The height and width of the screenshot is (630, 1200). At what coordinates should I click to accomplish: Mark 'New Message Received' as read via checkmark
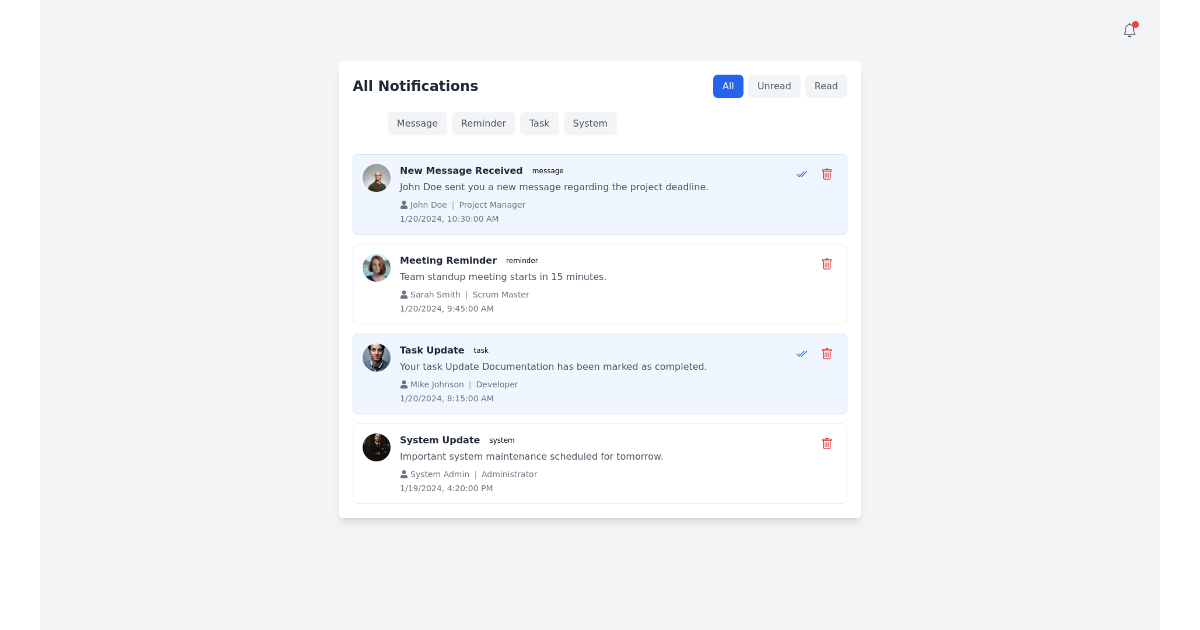tap(801, 174)
